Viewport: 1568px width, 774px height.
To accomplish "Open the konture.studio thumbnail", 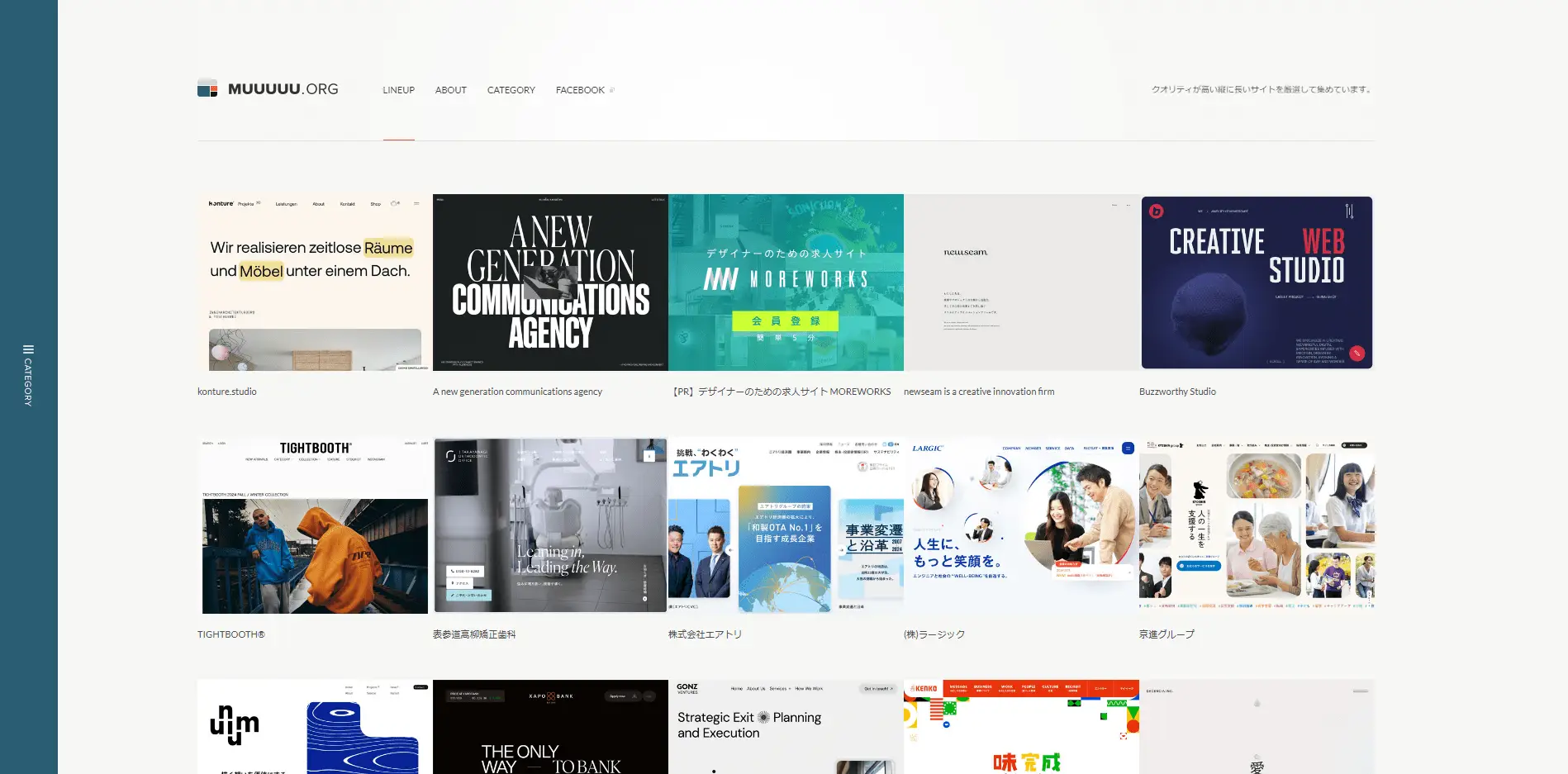I will point(315,283).
